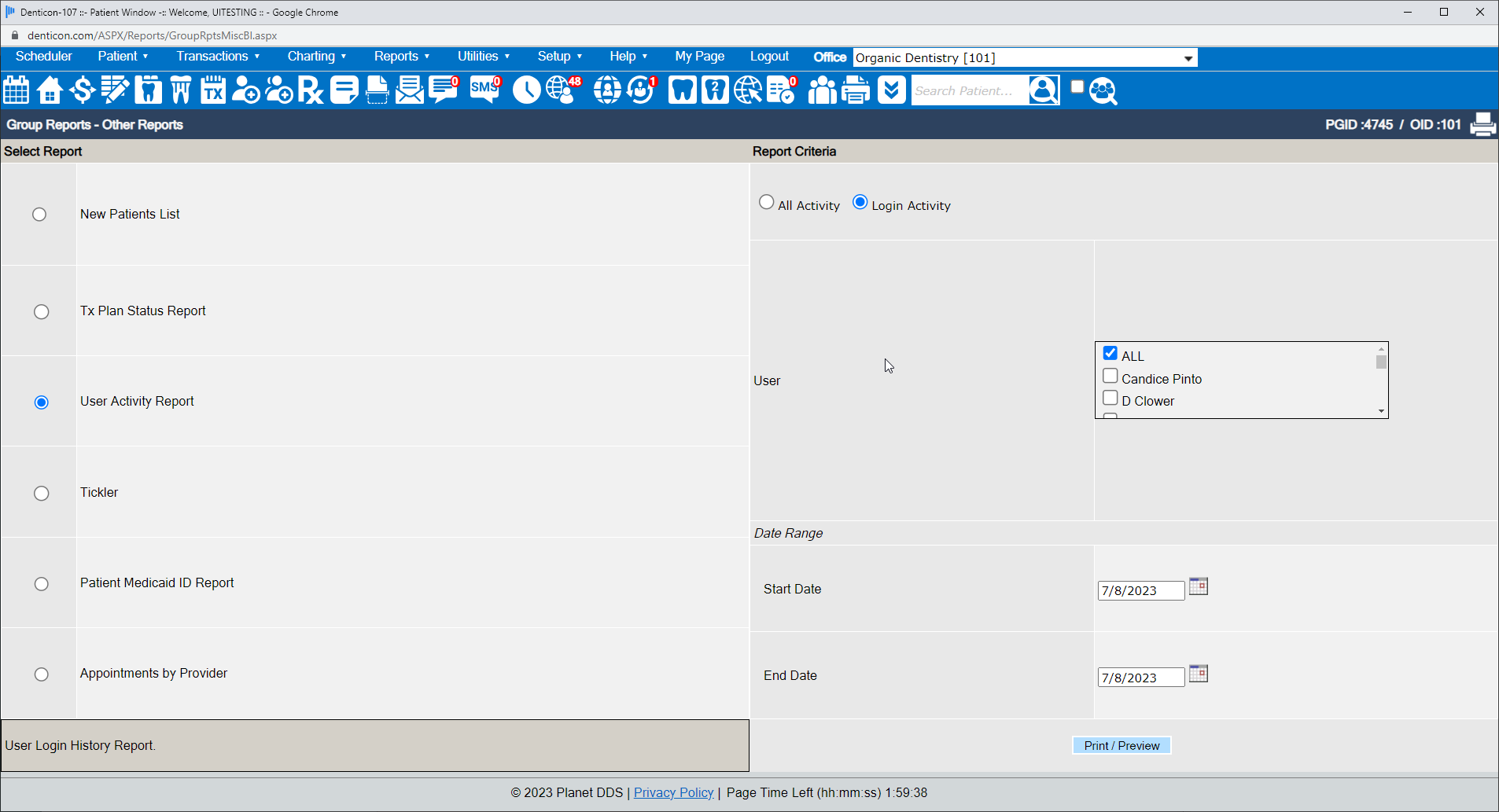Click the Print / Preview button

1121,745
